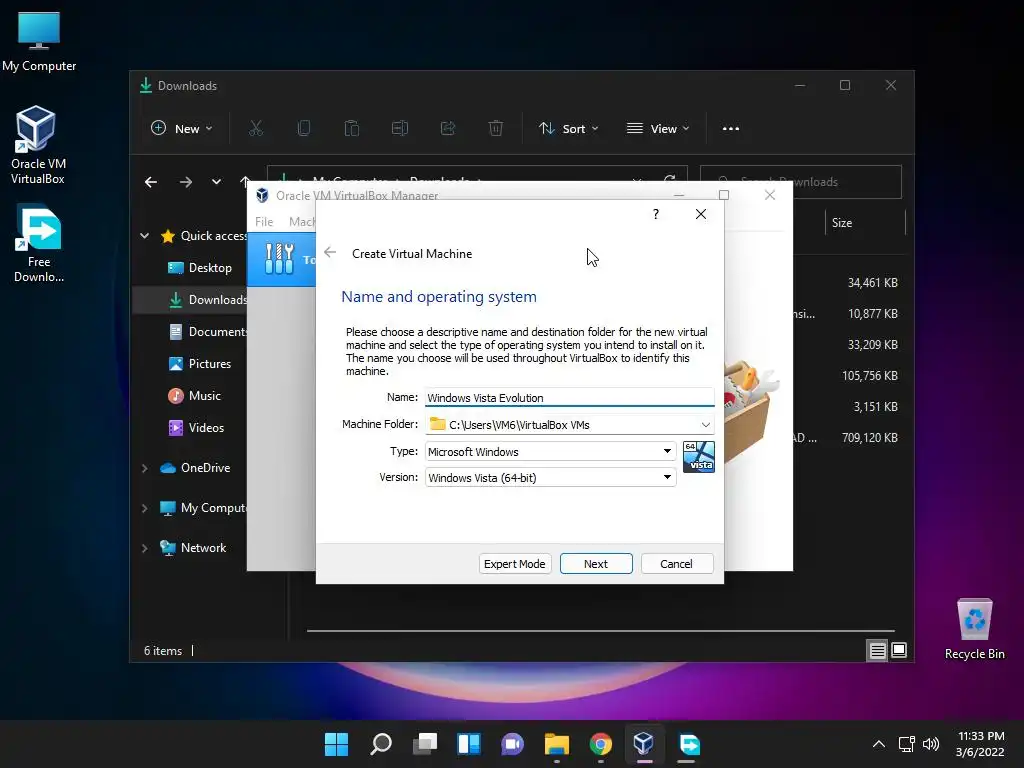Click the Tools icon in VirtualBox Manager
The image size is (1024, 768).
coord(280,259)
